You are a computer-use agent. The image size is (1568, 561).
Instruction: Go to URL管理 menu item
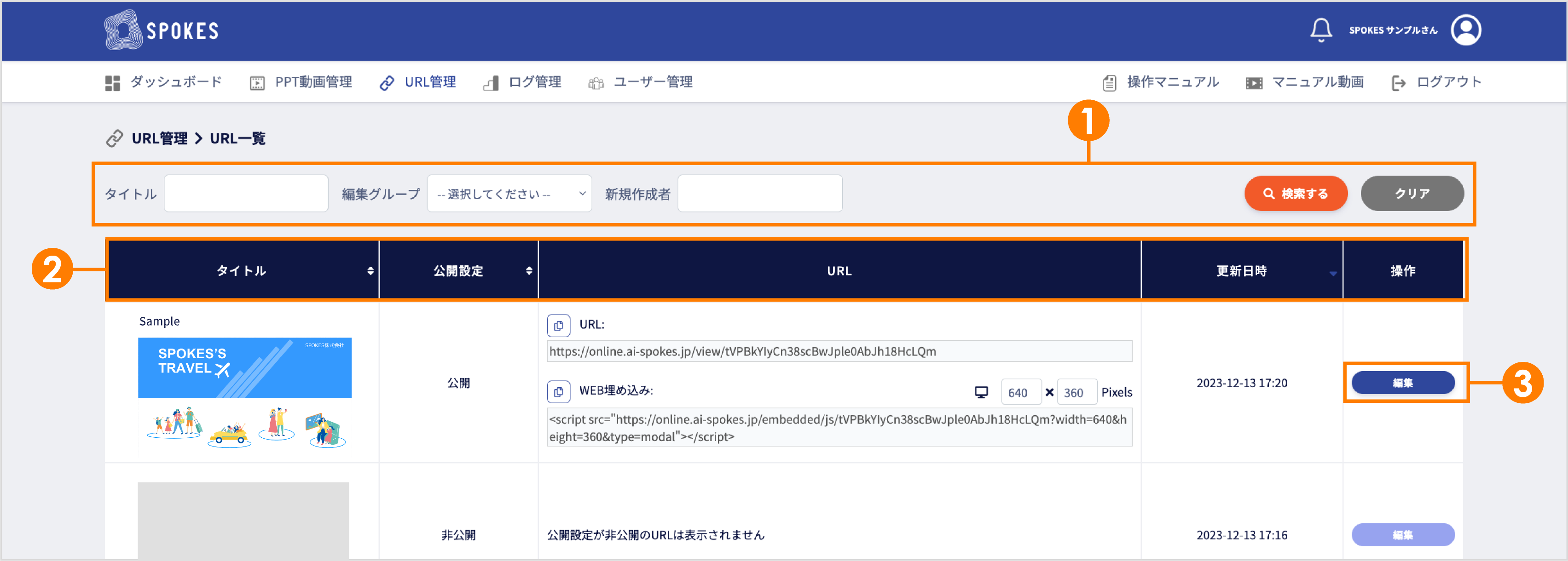430,82
